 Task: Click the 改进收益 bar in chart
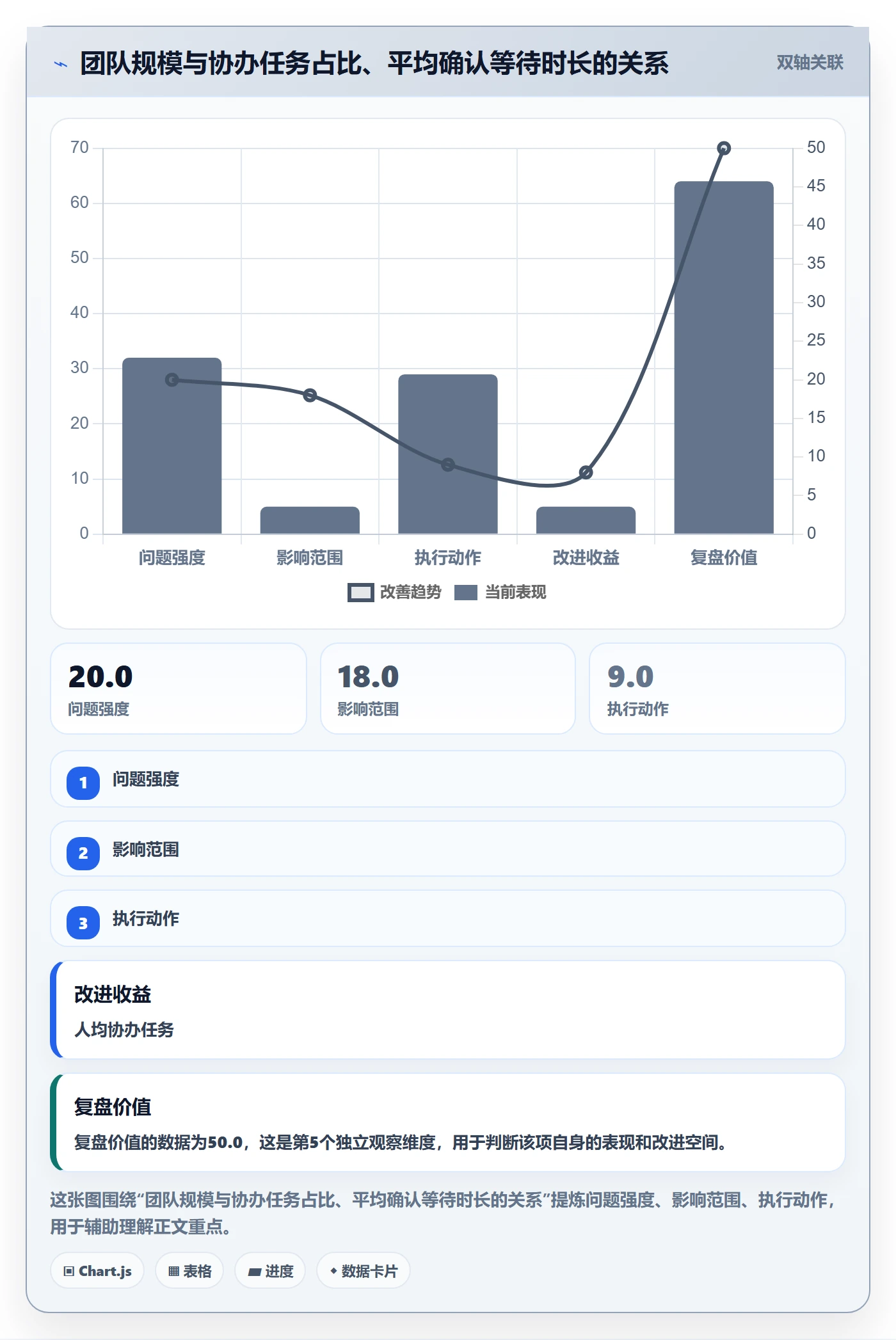pyautogui.click(x=586, y=520)
